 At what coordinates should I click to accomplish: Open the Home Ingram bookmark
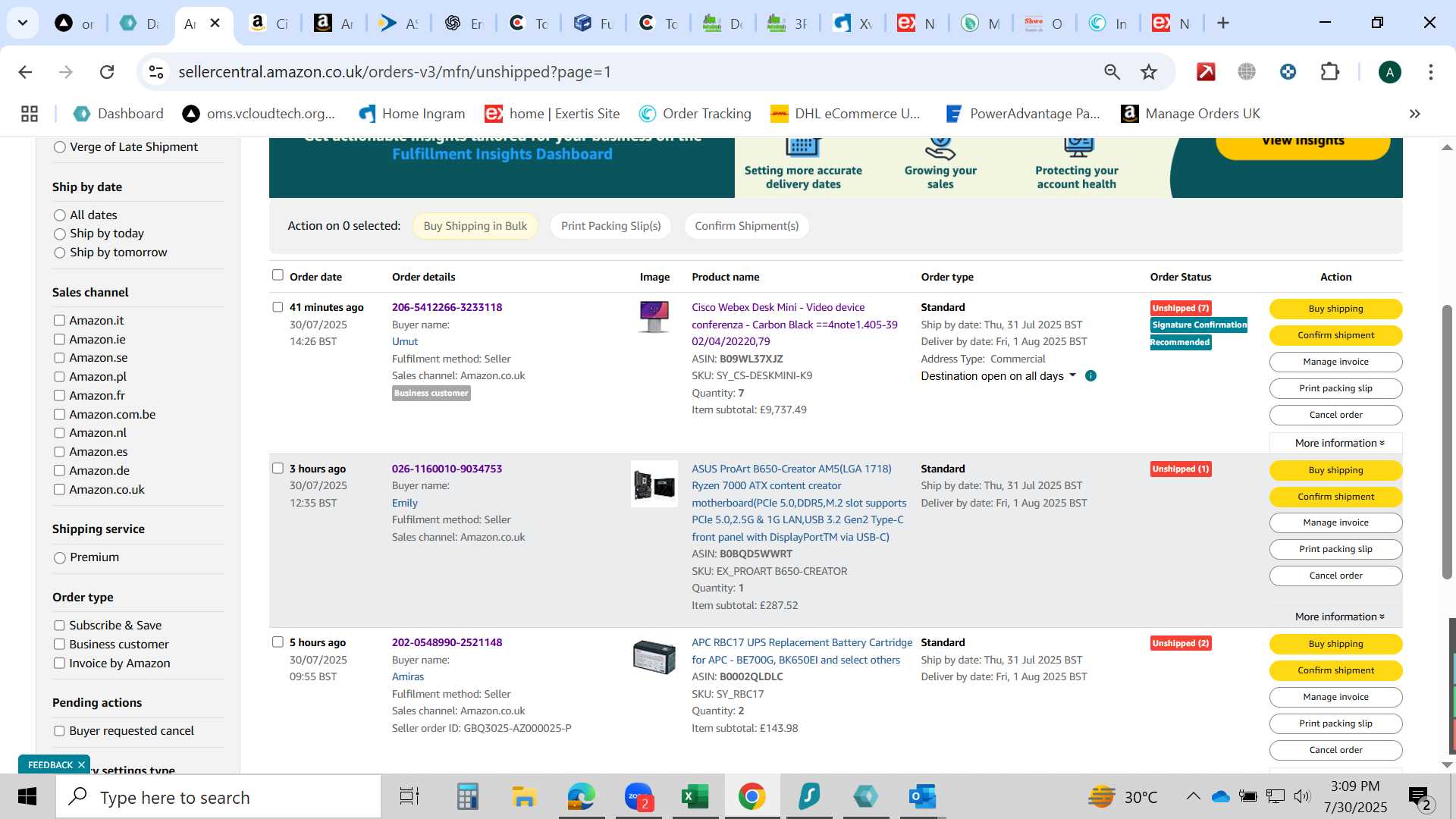click(412, 114)
